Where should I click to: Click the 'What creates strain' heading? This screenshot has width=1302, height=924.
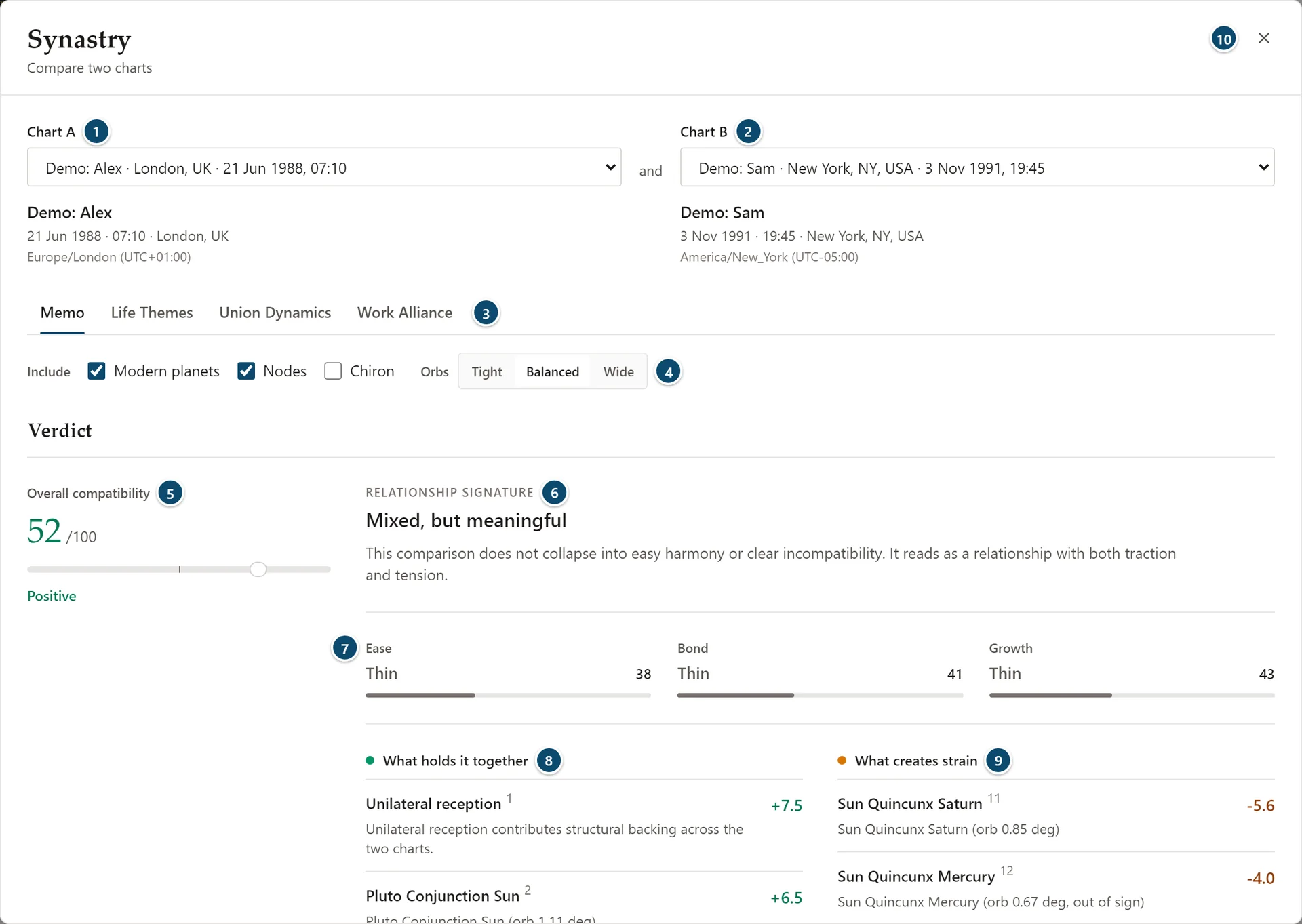pos(916,761)
